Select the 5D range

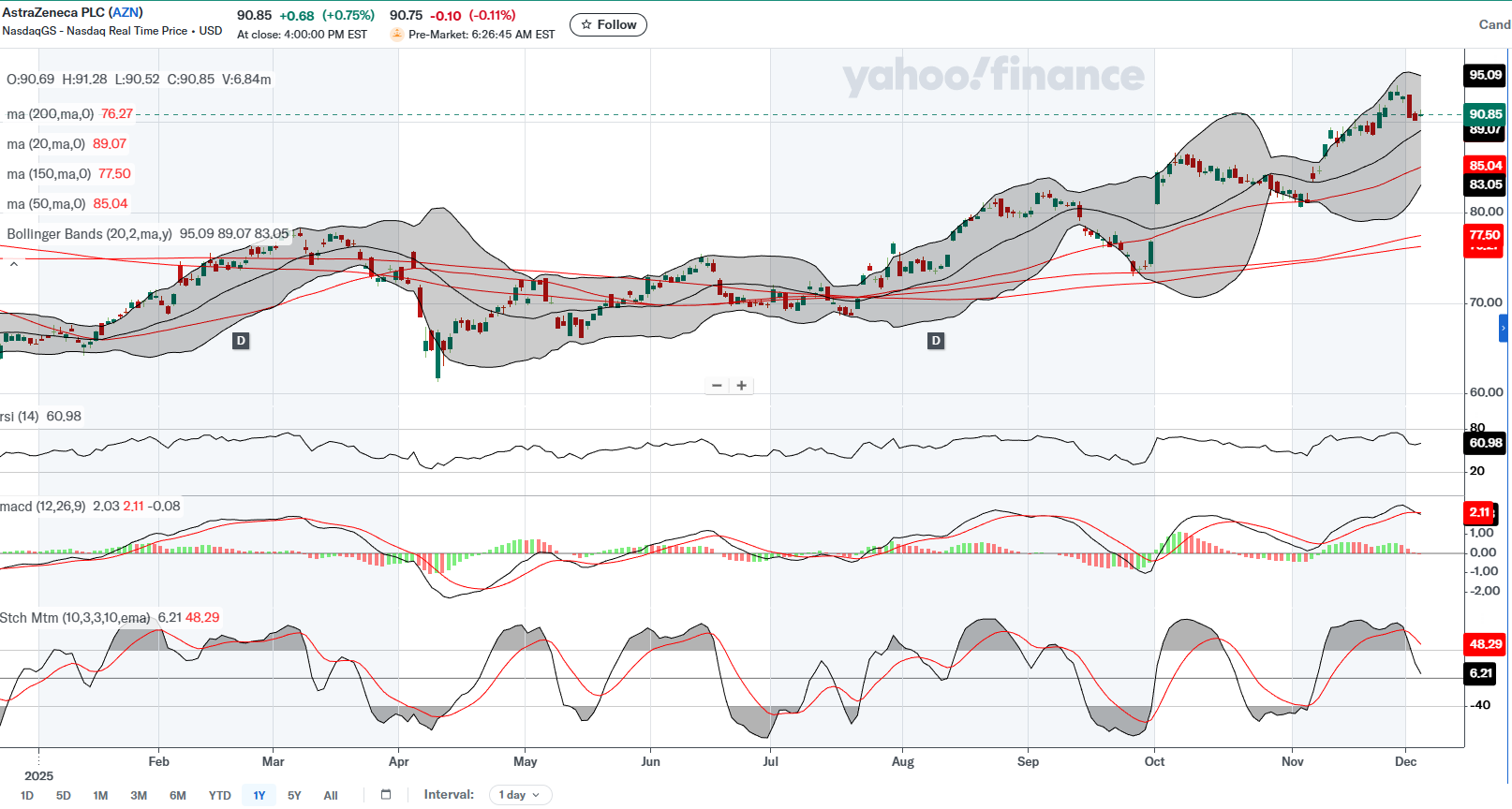point(64,796)
